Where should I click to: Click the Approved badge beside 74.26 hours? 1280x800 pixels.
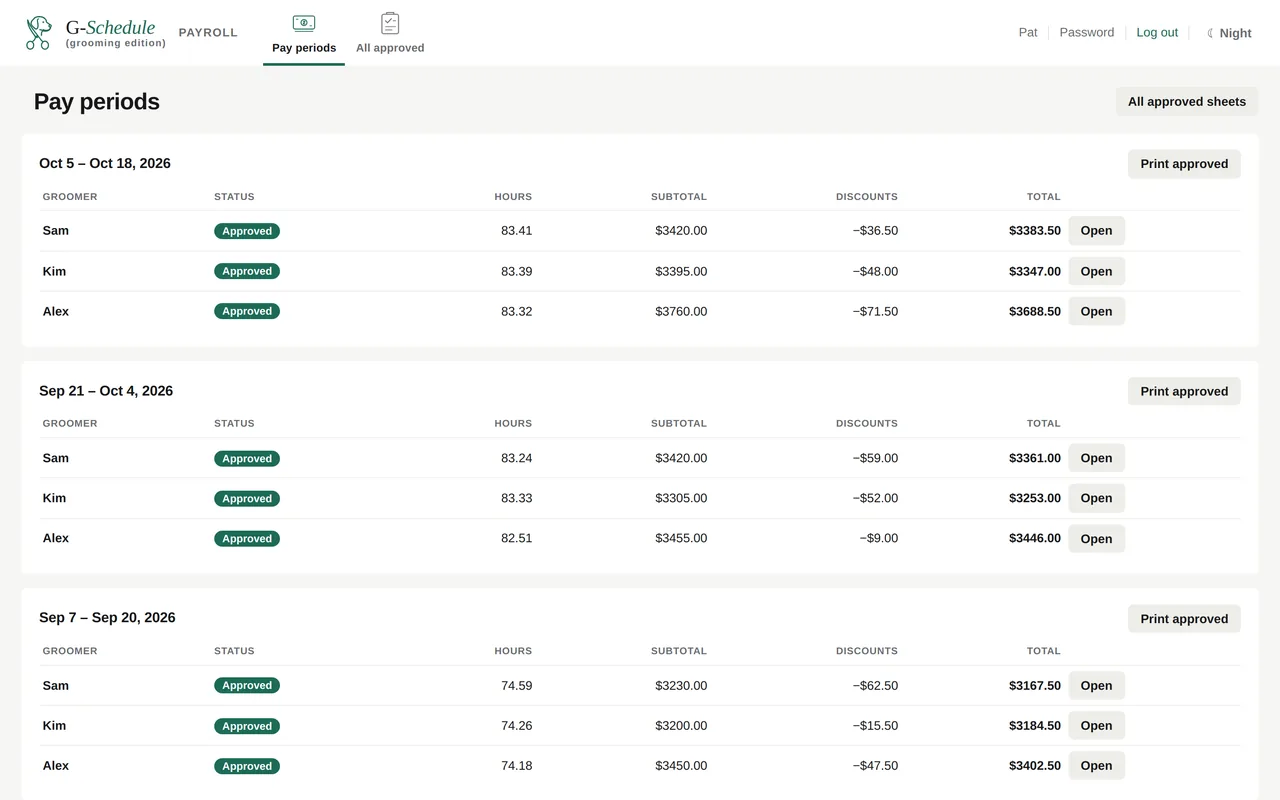(247, 726)
